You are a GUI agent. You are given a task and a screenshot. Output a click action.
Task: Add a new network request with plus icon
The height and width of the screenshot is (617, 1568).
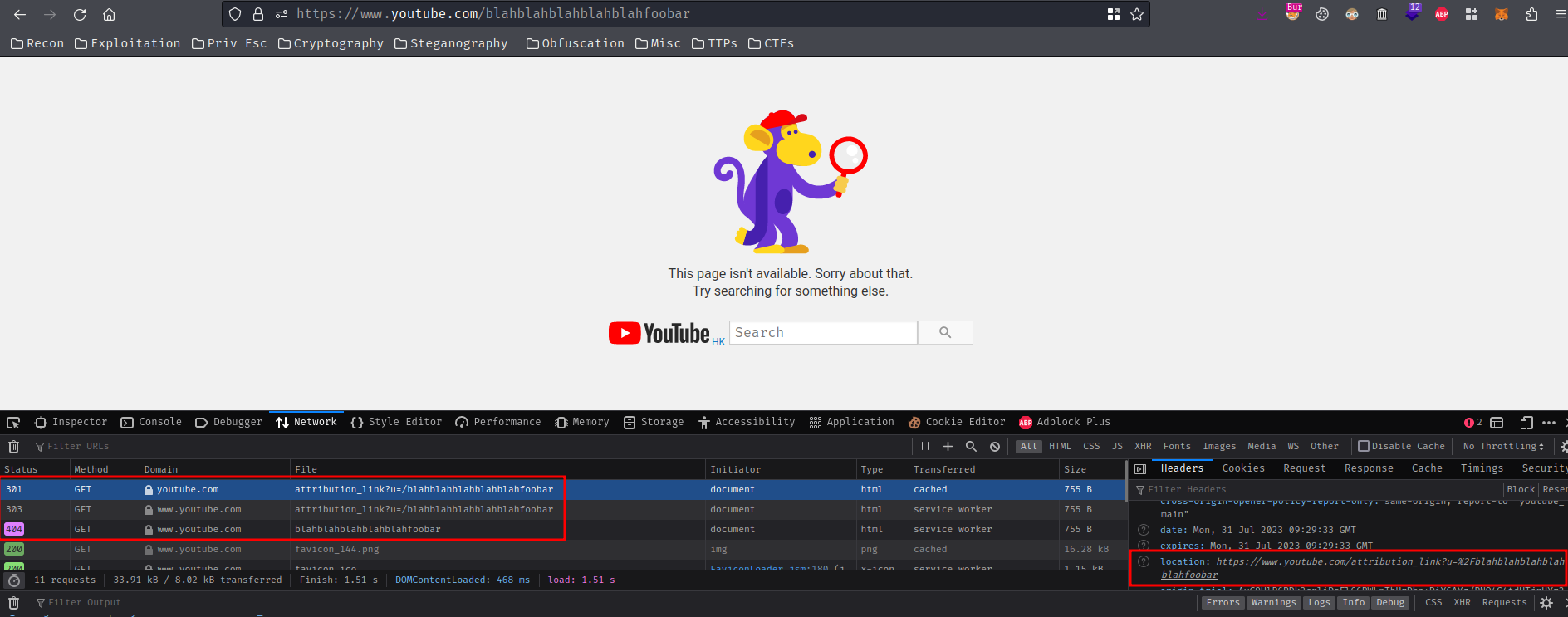[x=948, y=447]
